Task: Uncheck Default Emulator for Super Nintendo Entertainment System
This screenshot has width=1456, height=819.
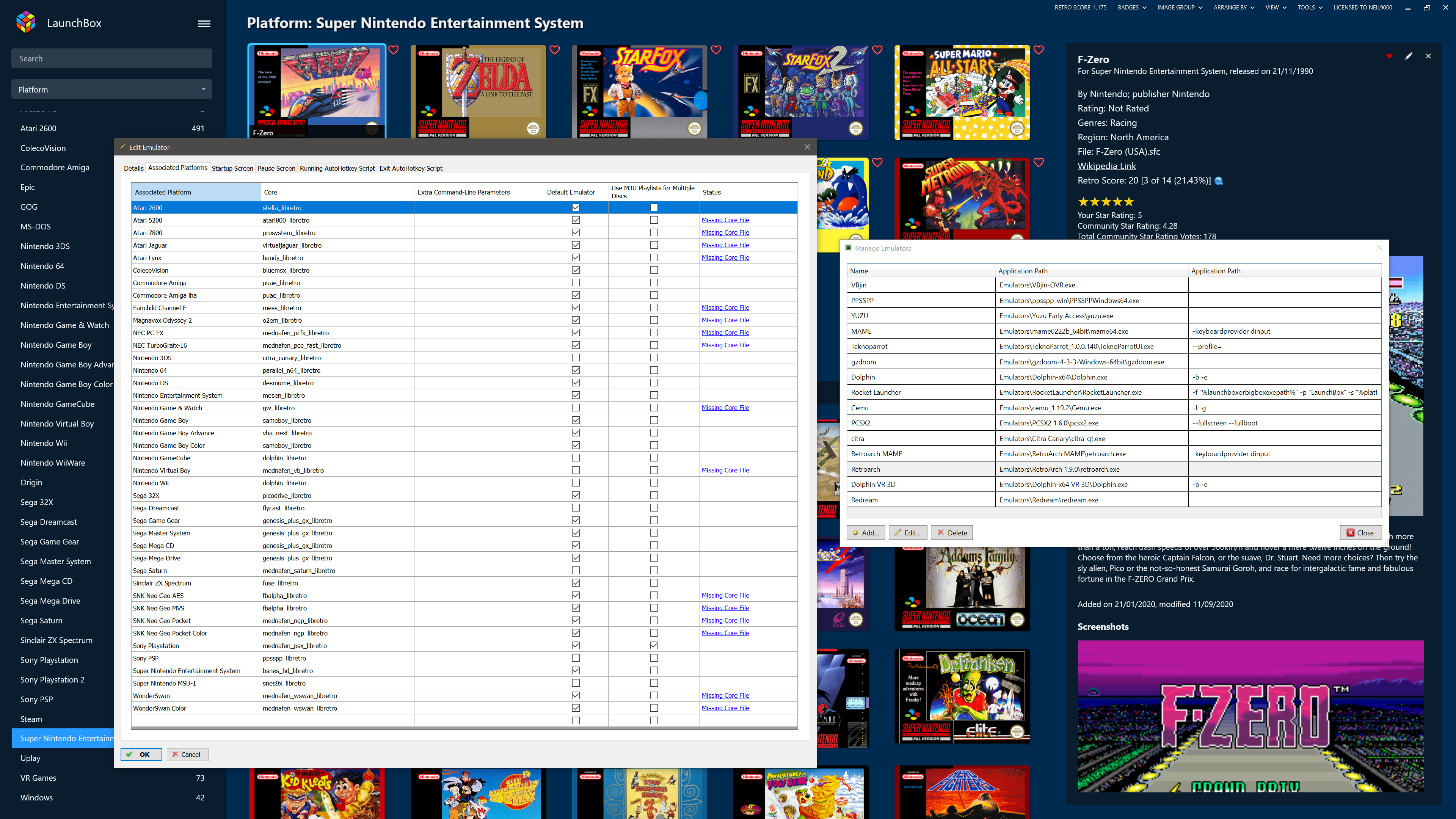Action: (x=576, y=670)
